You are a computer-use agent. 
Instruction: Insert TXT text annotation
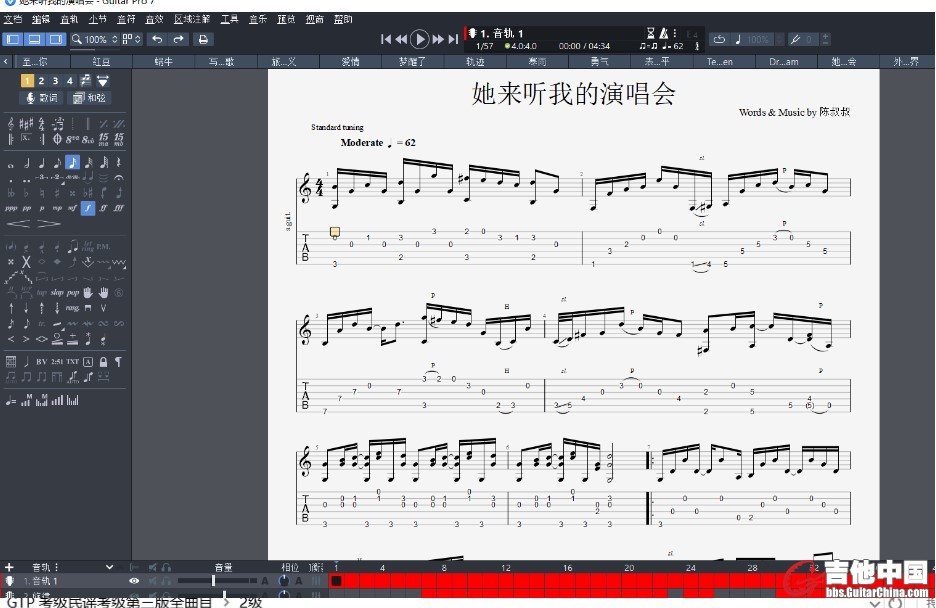(x=72, y=362)
